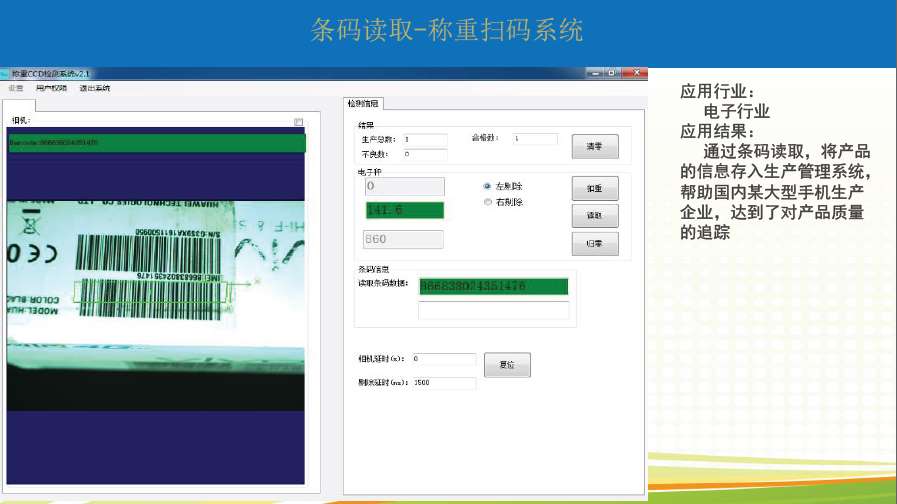Screen dimensions: 897x504
Task: Click the 扣重 button
Action: click(x=595, y=188)
